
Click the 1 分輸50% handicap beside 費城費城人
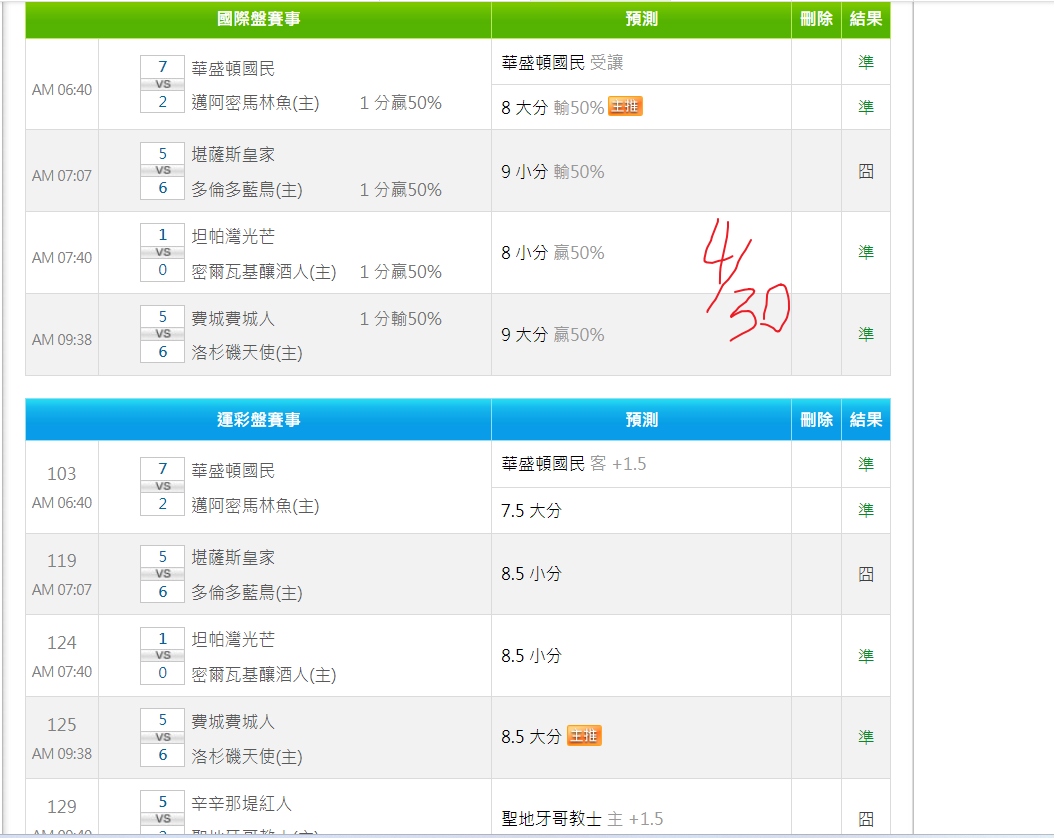point(401,319)
